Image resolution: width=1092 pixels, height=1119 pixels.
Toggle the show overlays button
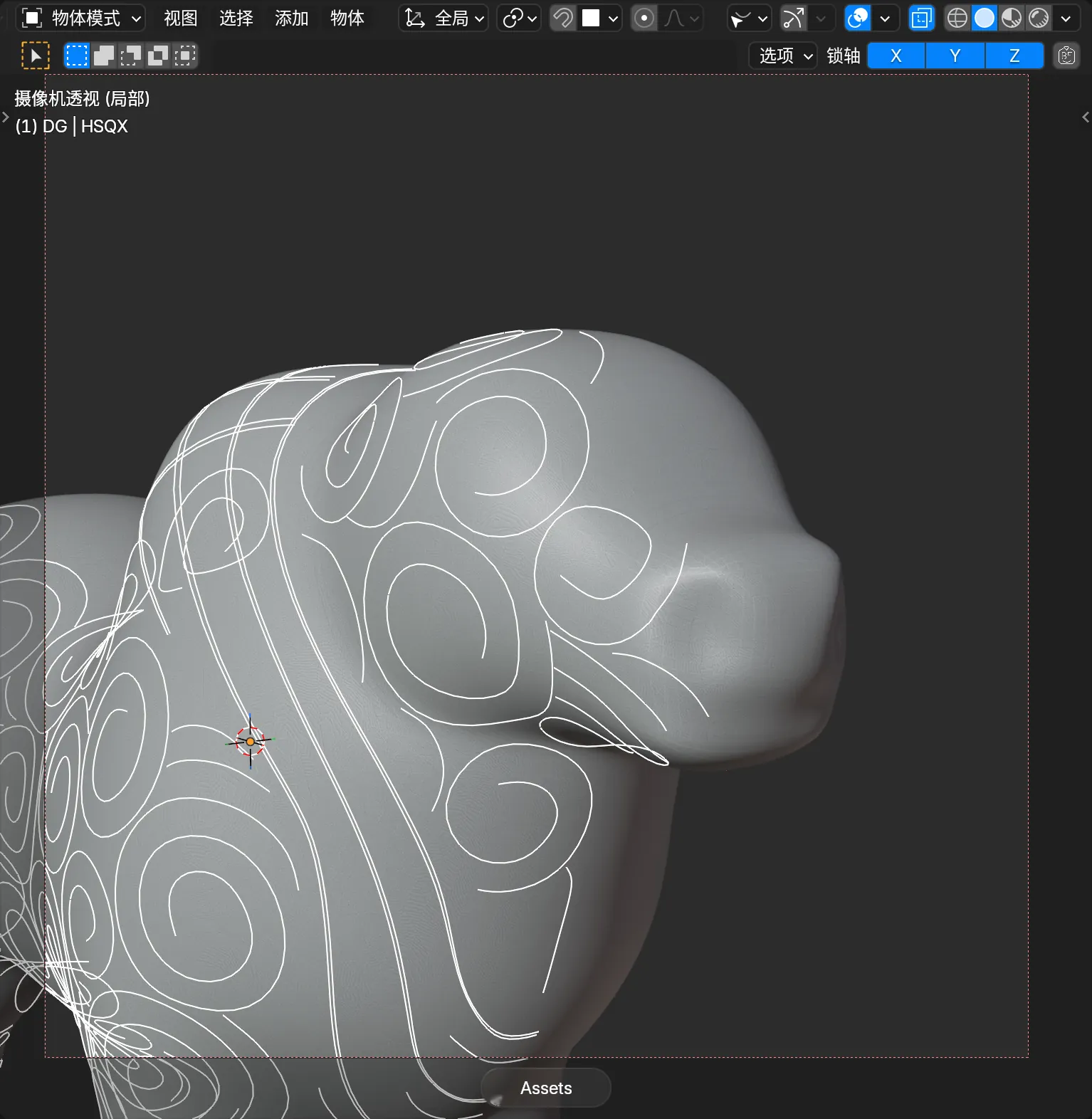click(858, 18)
